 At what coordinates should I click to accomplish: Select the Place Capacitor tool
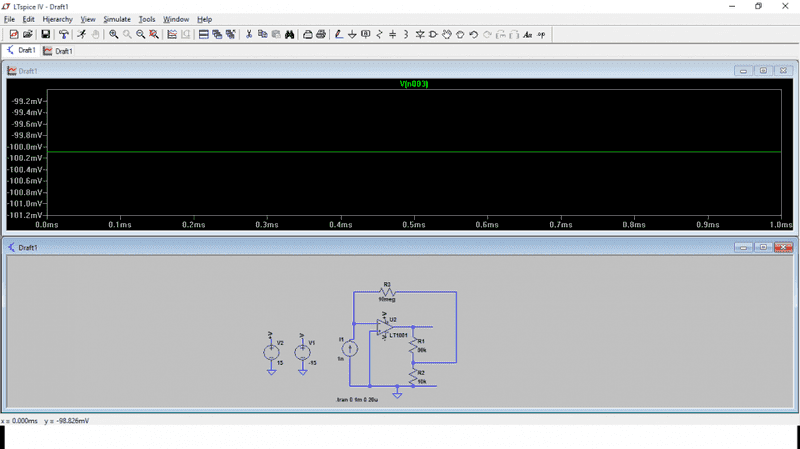click(x=392, y=34)
